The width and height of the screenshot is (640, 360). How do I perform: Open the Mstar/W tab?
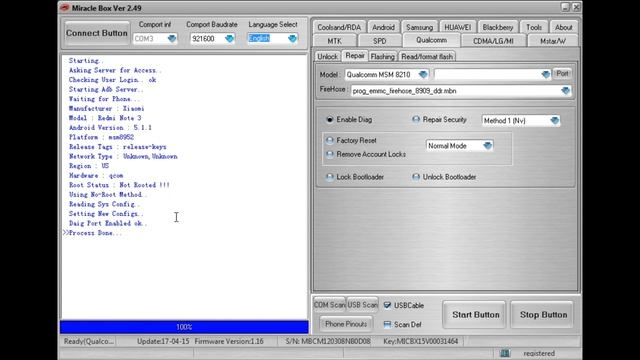(553, 41)
